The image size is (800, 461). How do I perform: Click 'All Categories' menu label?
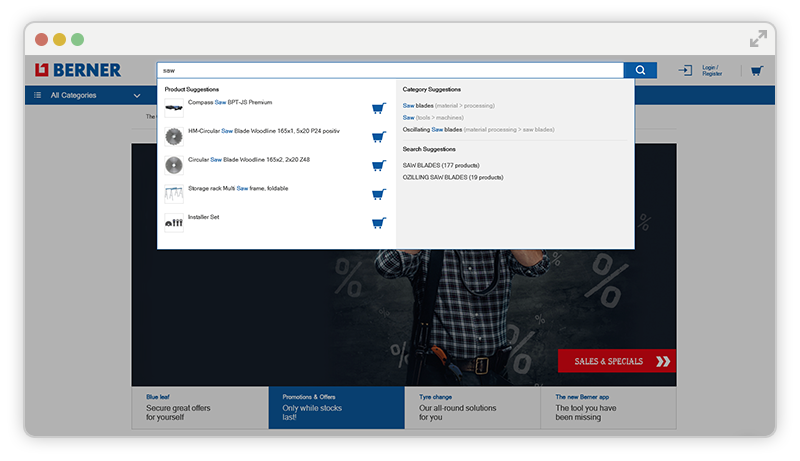click(x=73, y=95)
